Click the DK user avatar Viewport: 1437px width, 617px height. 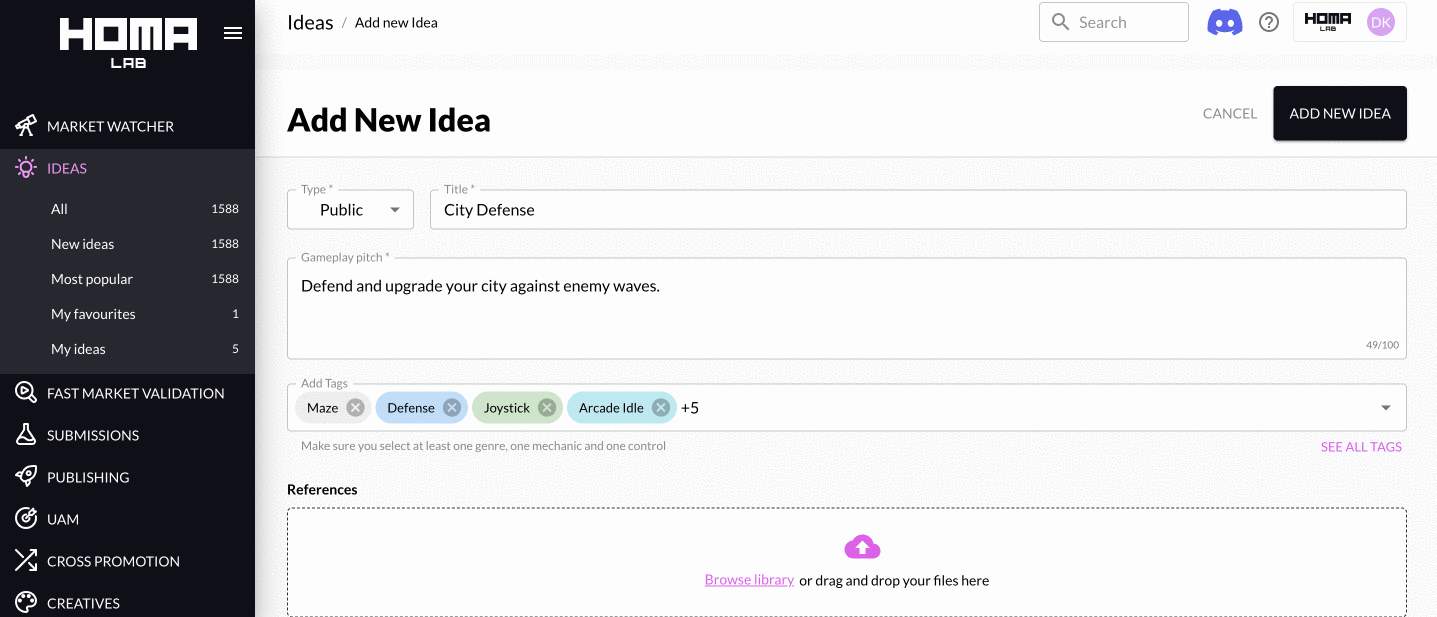coord(1381,22)
